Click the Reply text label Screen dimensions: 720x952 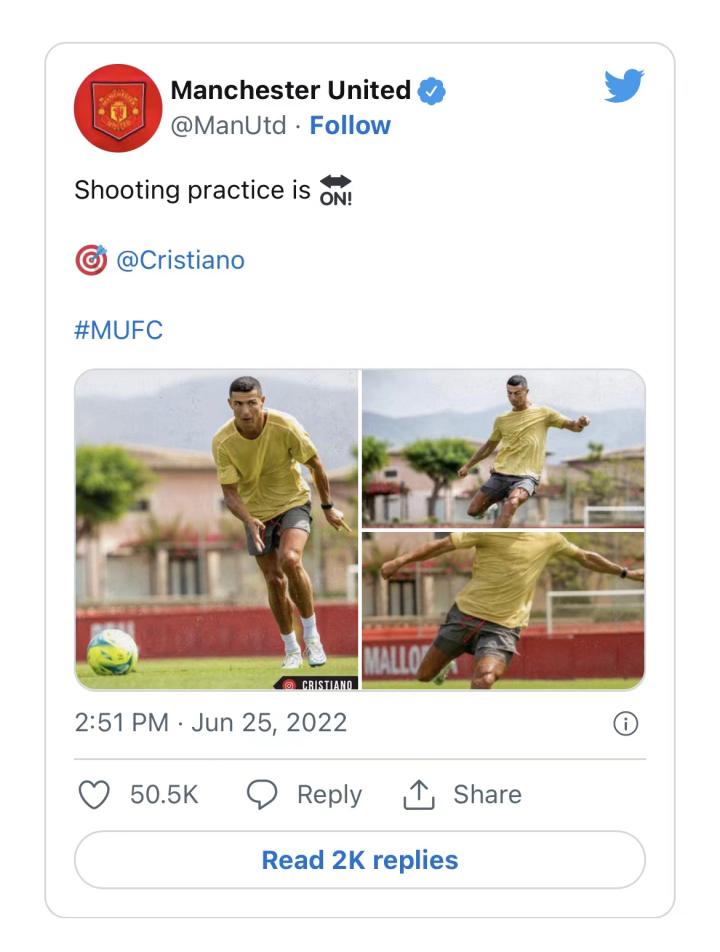[329, 795]
